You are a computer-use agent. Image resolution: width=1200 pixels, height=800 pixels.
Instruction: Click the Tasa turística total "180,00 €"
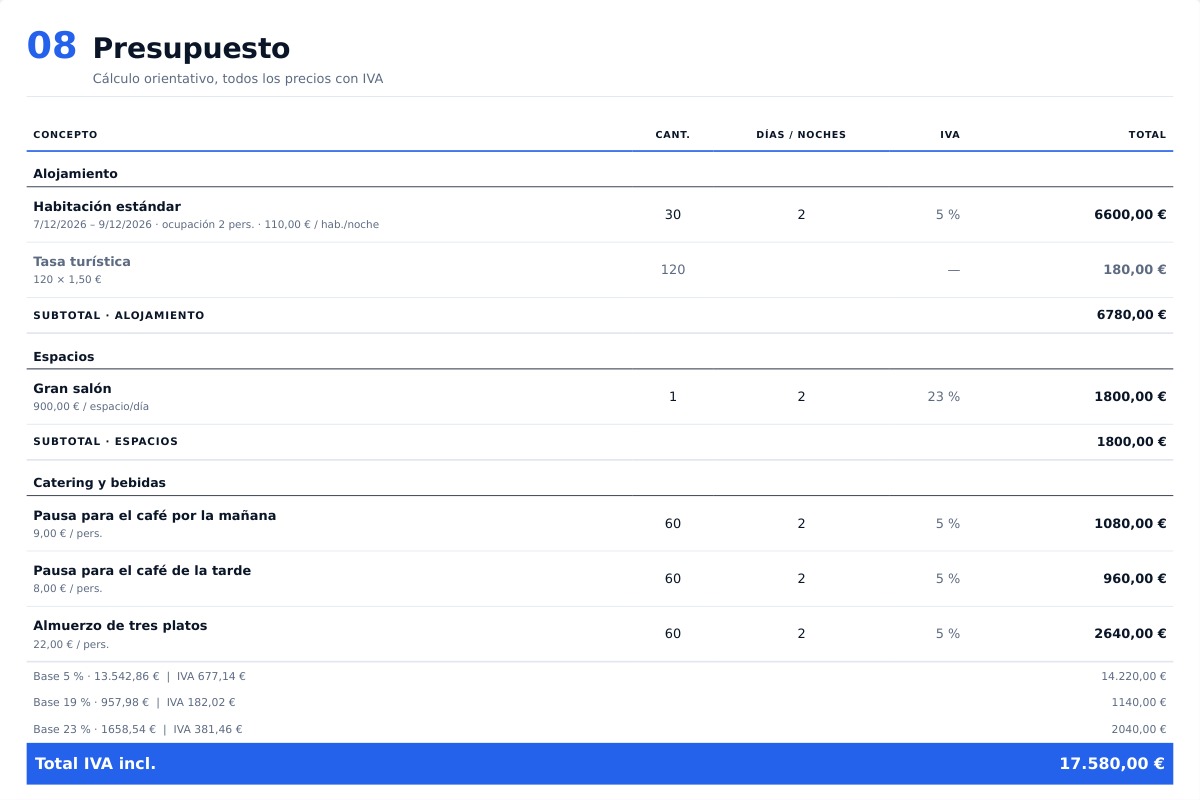tap(1135, 270)
